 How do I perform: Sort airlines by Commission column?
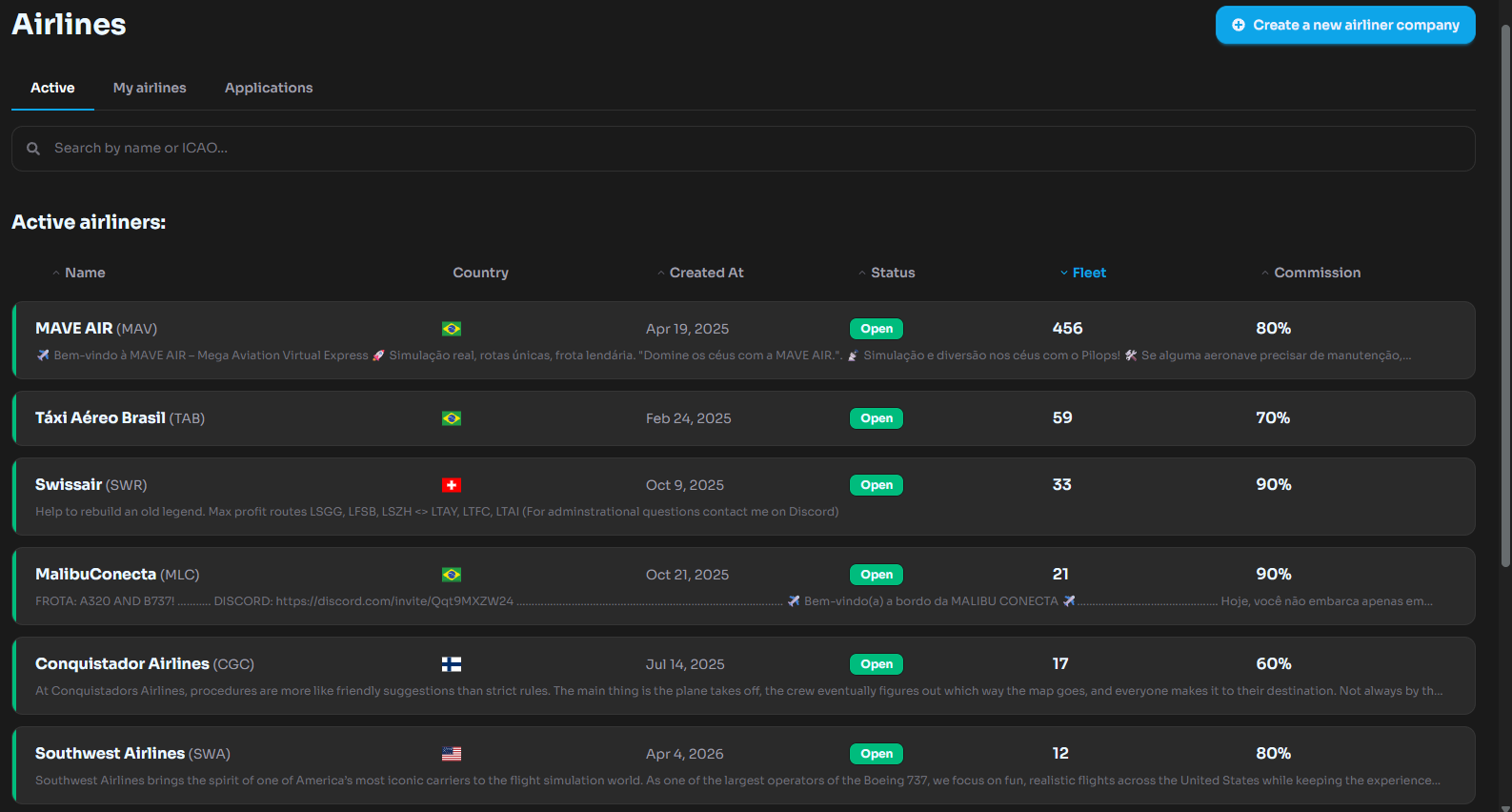pos(1311,273)
